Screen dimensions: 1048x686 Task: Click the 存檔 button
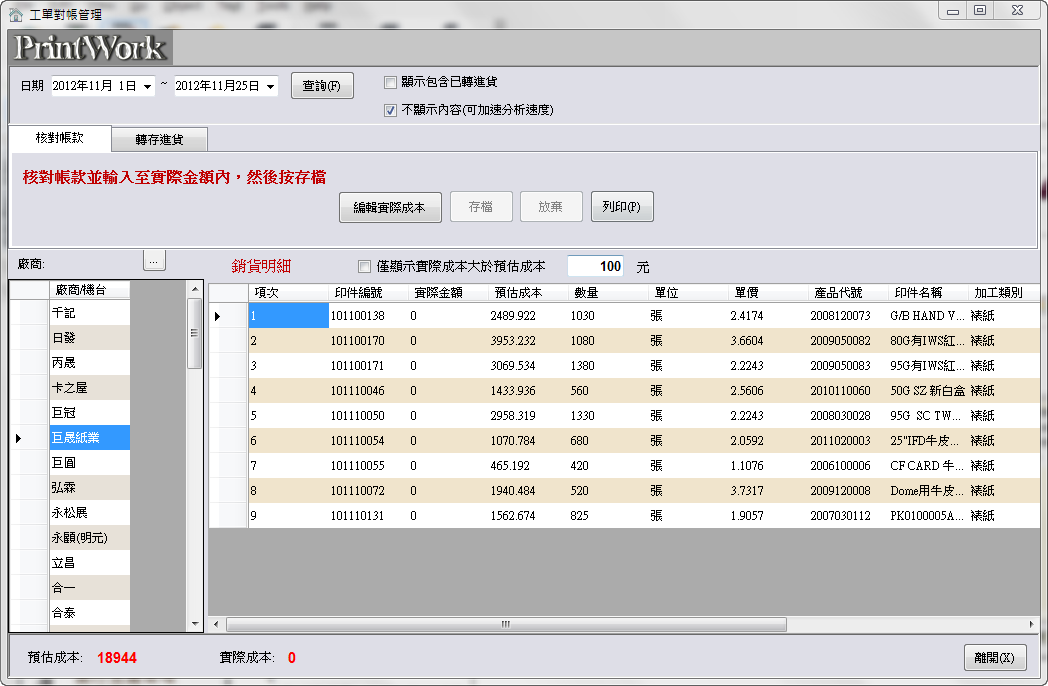tap(481, 207)
